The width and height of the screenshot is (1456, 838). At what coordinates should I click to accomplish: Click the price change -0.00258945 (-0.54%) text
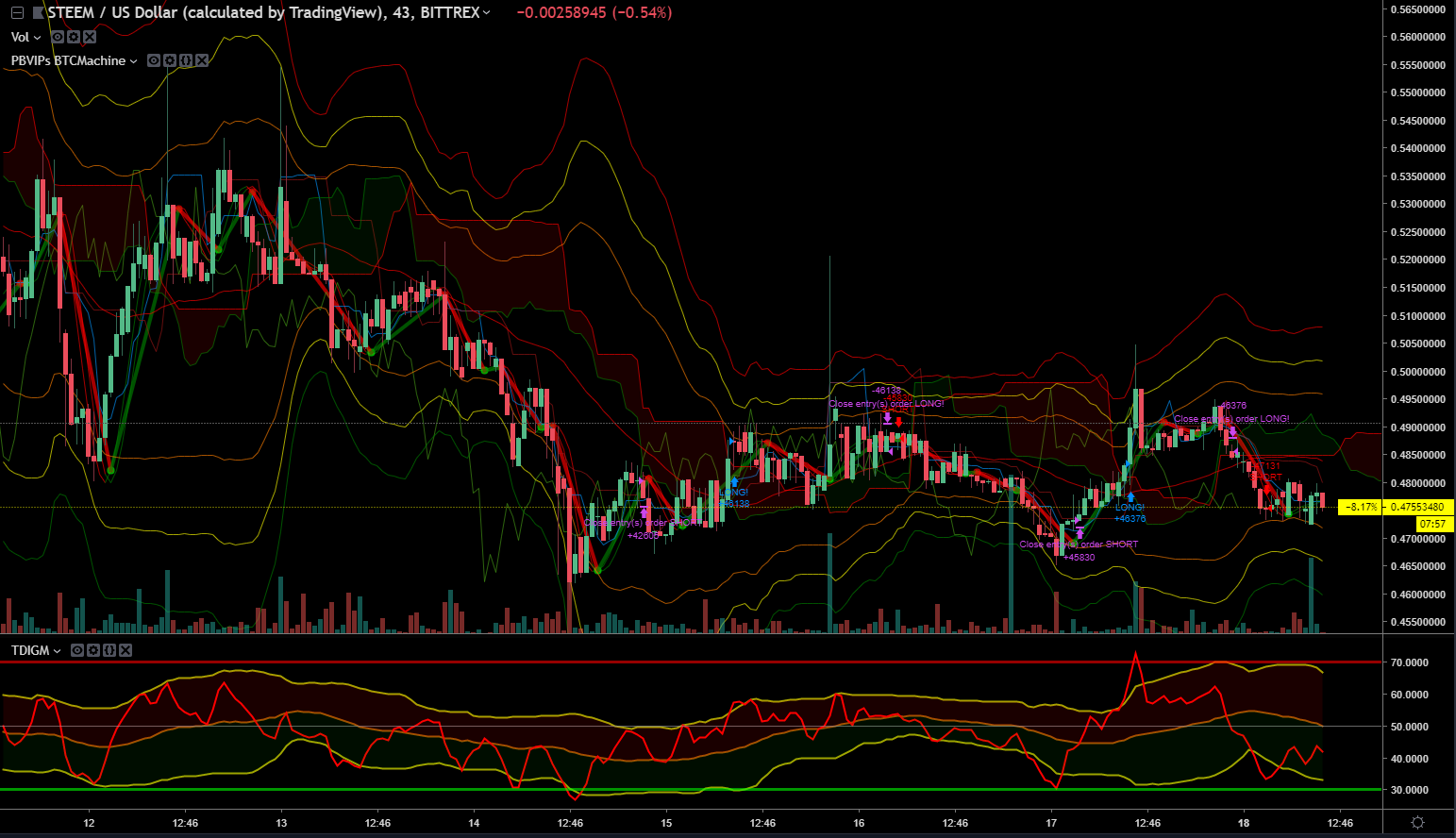[594, 13]
